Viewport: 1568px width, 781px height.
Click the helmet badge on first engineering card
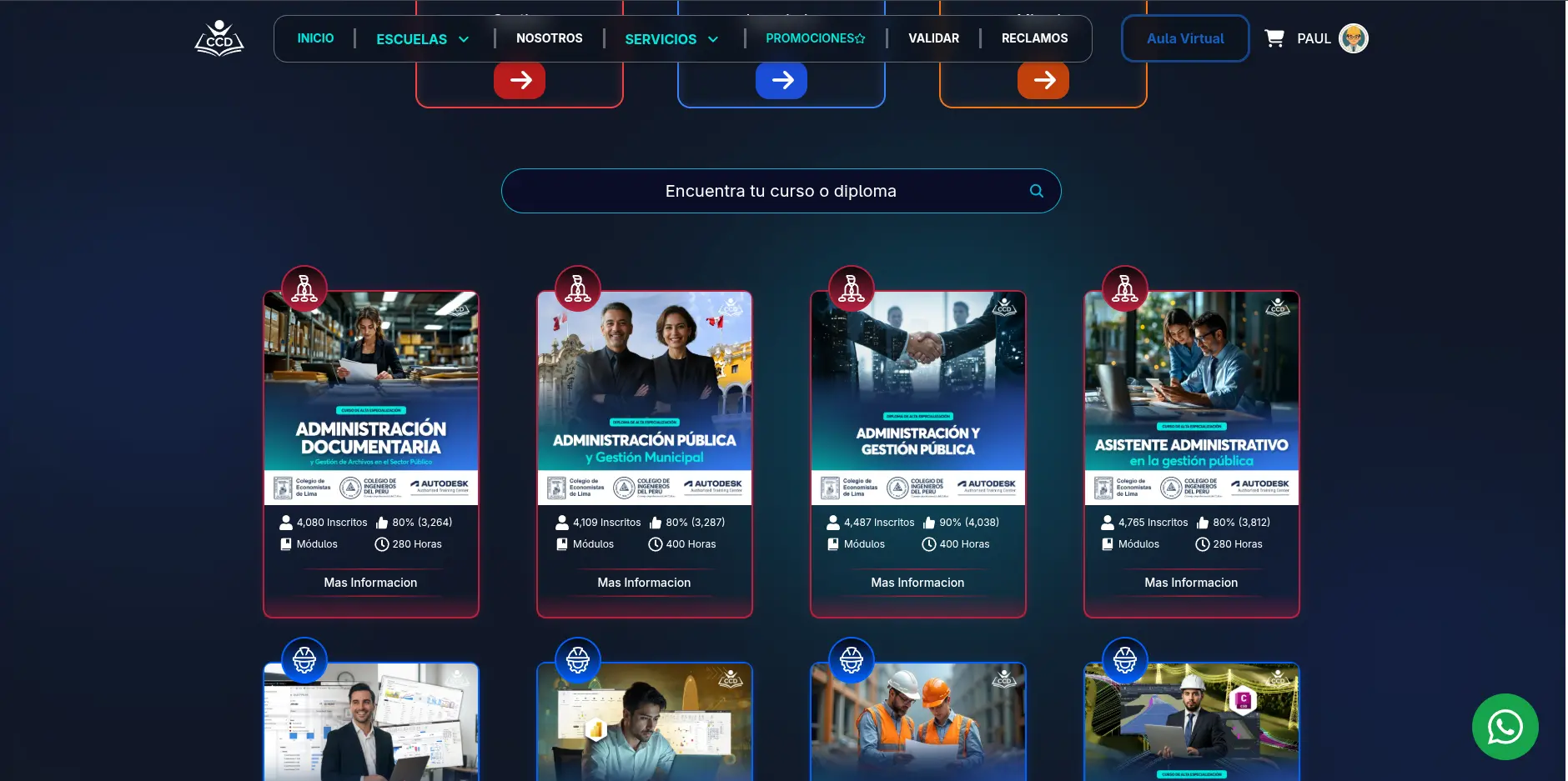tap(304, 660)
